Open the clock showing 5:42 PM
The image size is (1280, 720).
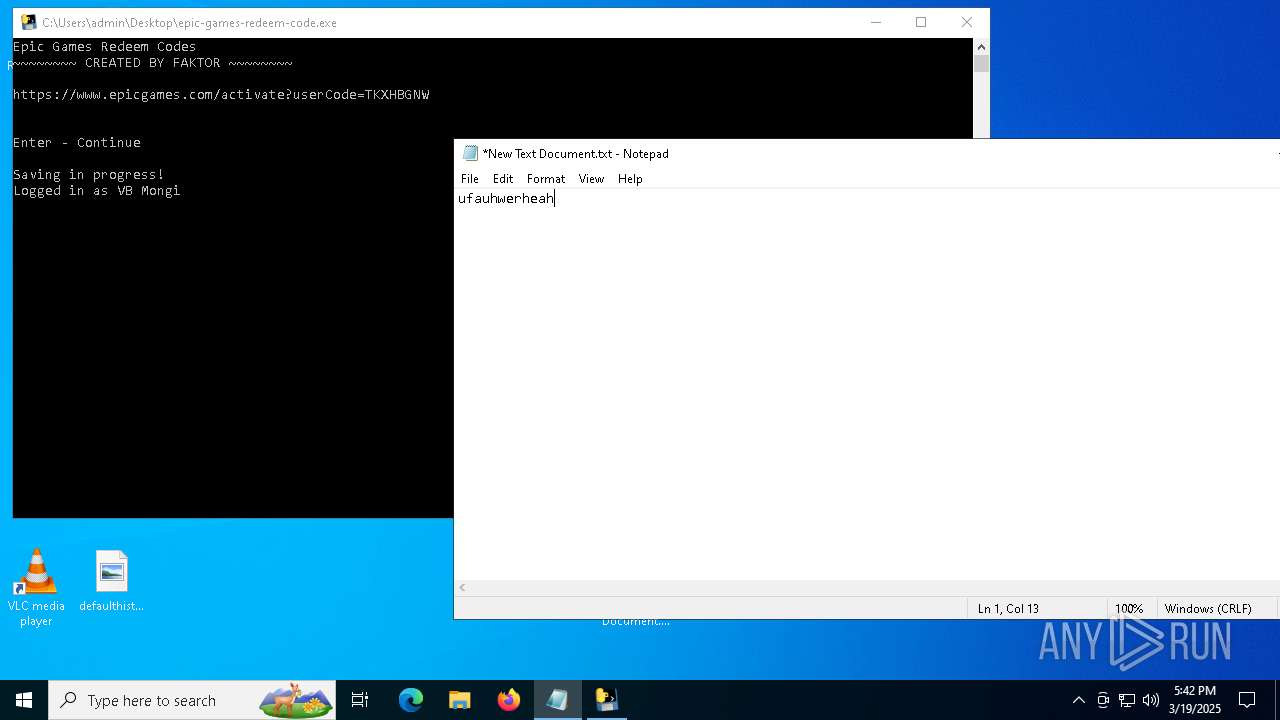tap(1195, 700)
